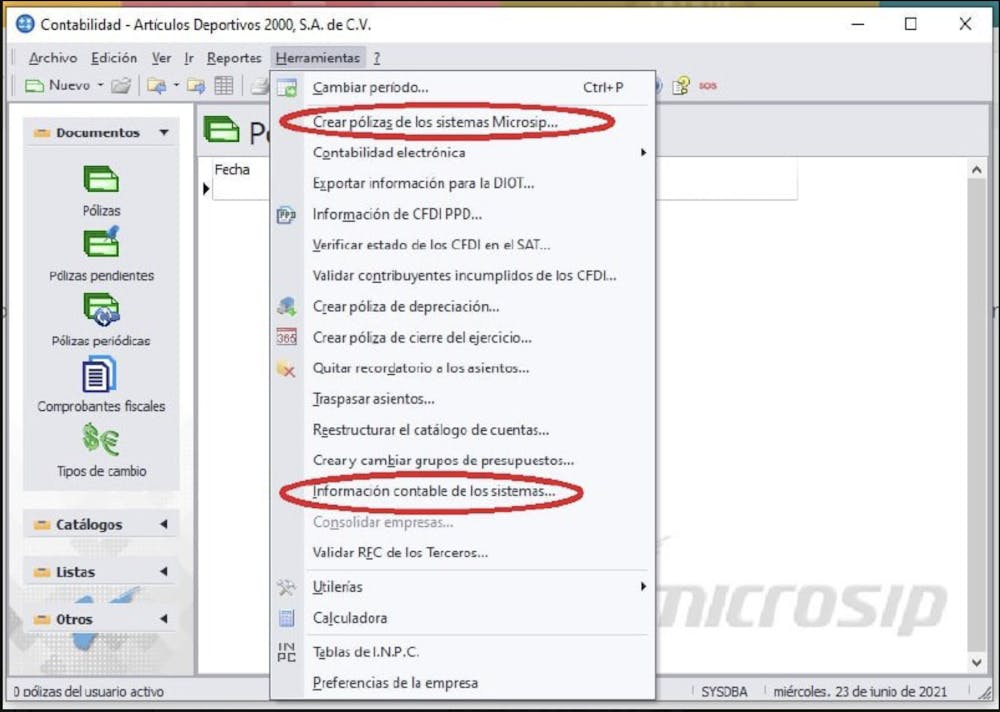The height and width of the screenshot is (712, 1000).
Task: Choose Crear pólizas de los sistemas Microsip
Action: pyautogui.click(x=463, y=122)
